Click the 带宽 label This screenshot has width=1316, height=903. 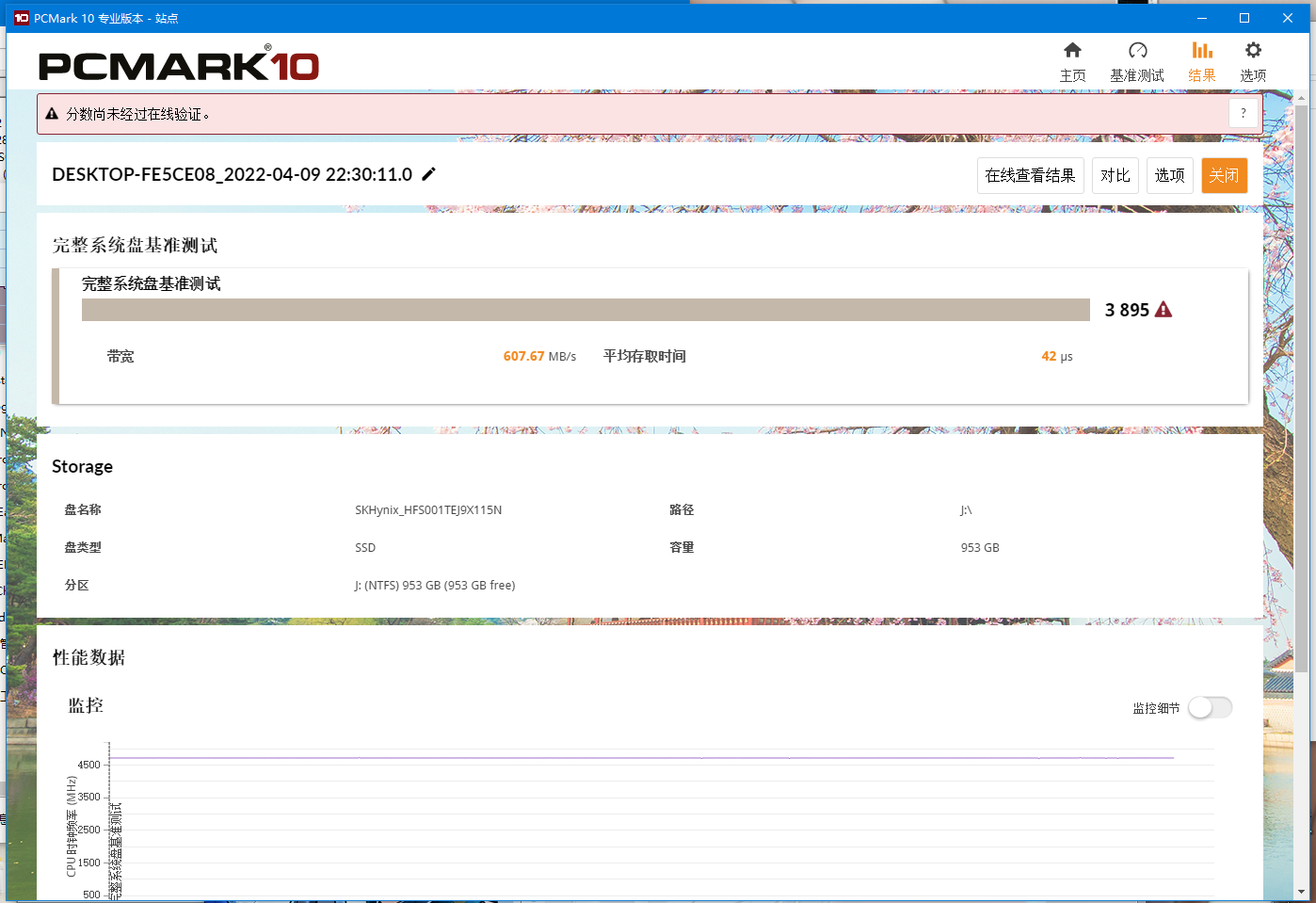tap(120, 356)
